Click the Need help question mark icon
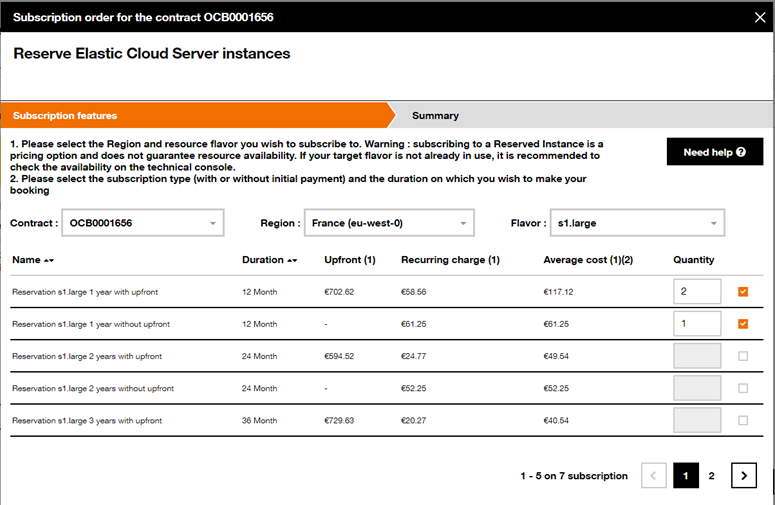The height and width of the screenshot is (505, 775). [x=740, y=152]
